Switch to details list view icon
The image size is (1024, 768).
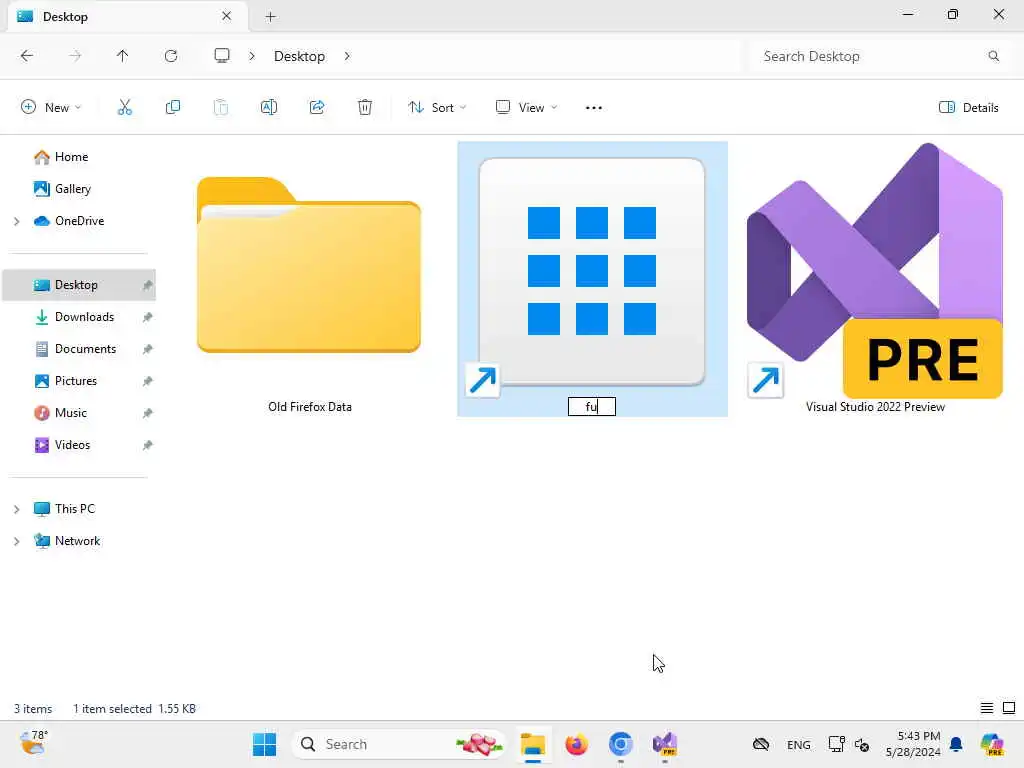tap(987, 708)
